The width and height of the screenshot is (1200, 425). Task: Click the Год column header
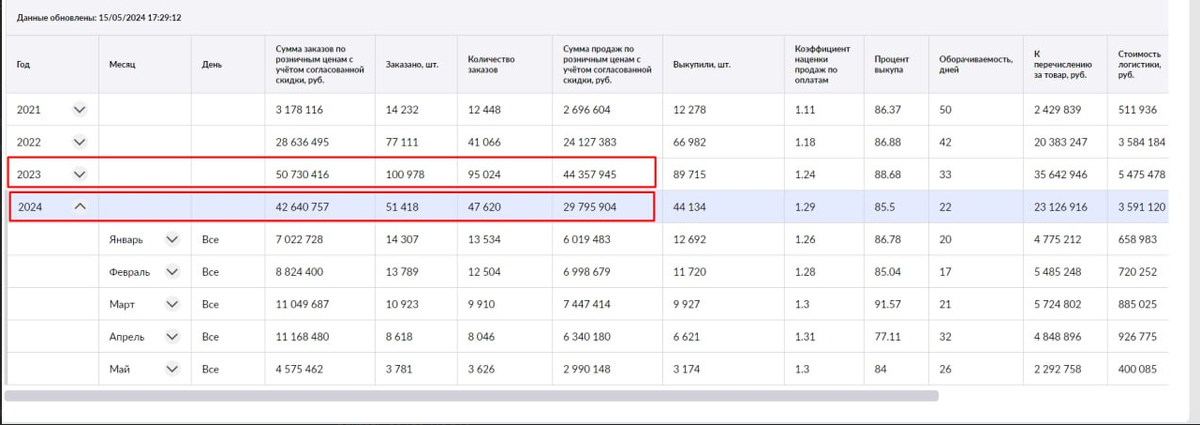24,65
